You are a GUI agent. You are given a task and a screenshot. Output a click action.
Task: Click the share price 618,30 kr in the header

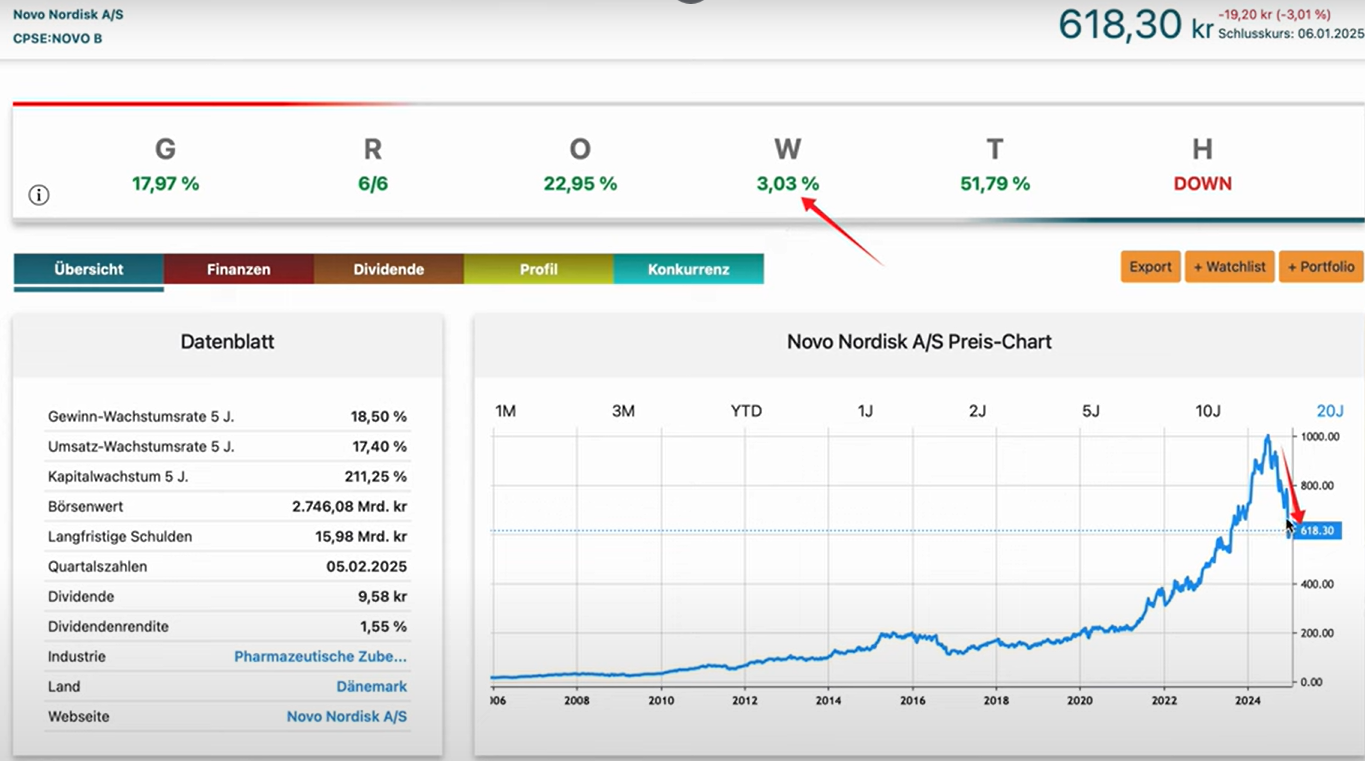point(1135,25)
